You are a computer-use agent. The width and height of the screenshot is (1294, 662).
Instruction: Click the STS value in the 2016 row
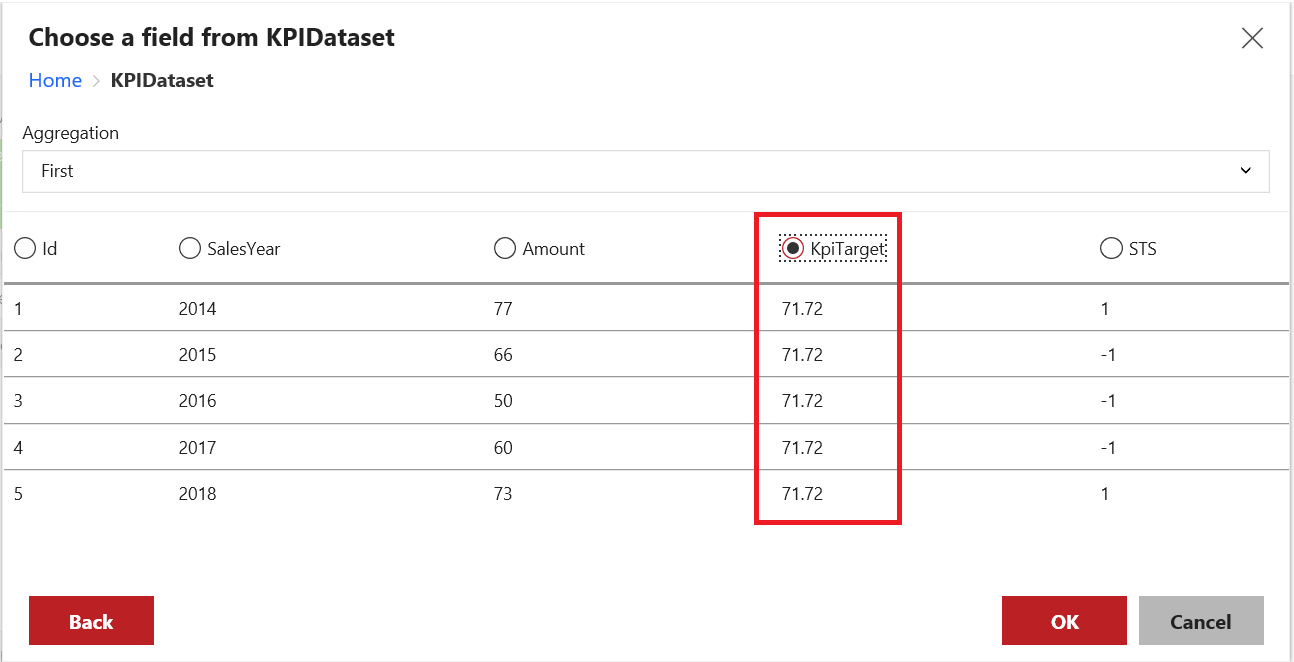[x=1107, y=401]
